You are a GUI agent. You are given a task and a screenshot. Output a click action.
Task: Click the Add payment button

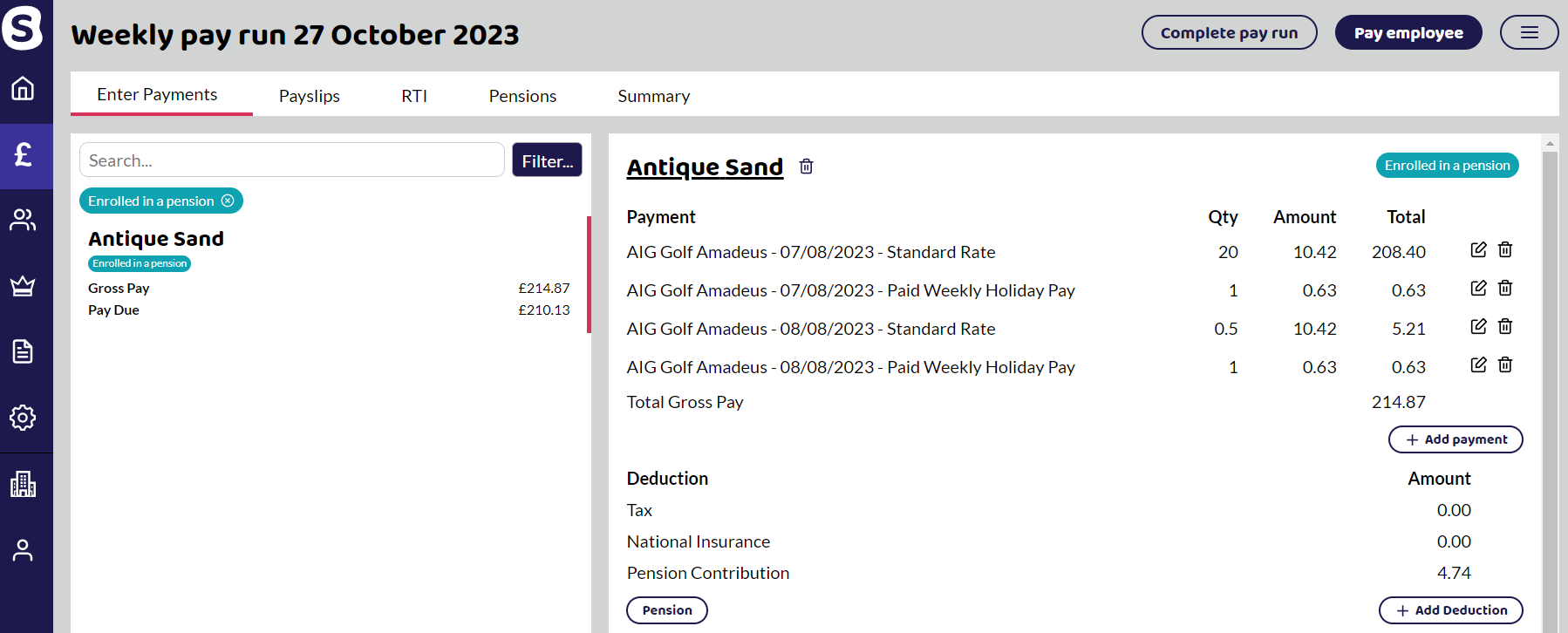[x=1456, y=439]
